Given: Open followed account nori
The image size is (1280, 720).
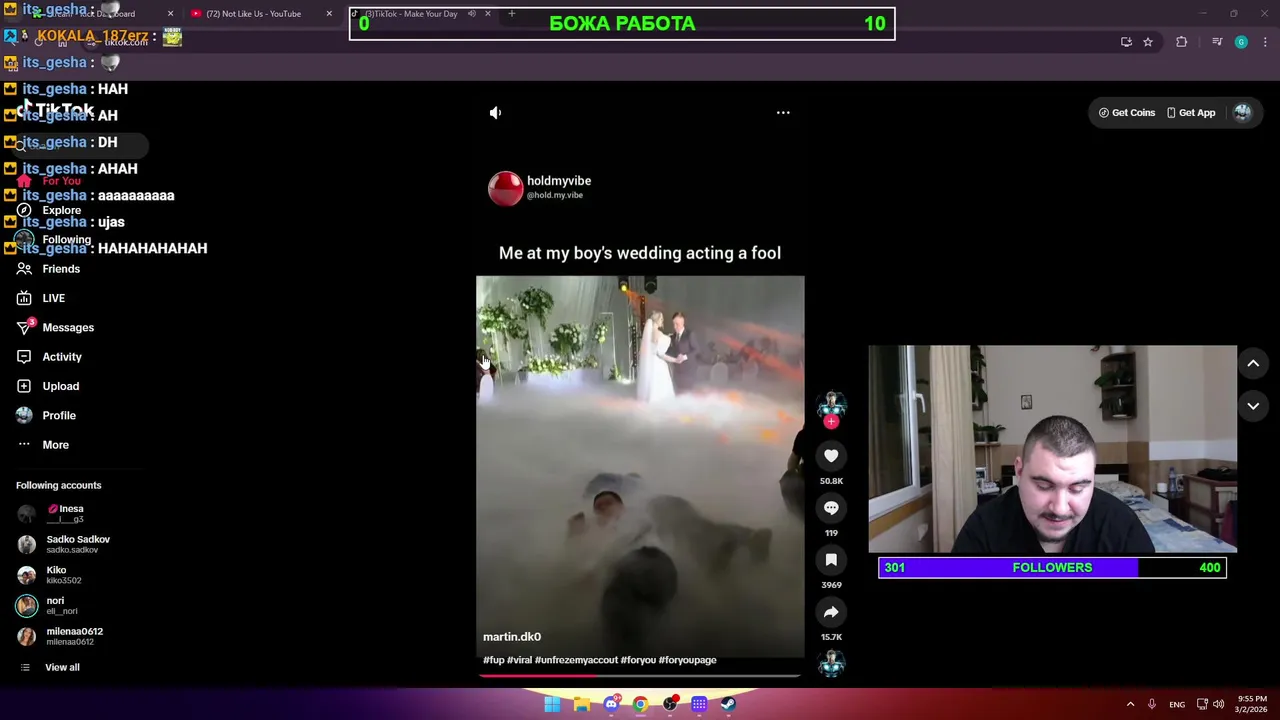Looking at the screenshot, I should (x=47, y=605).
